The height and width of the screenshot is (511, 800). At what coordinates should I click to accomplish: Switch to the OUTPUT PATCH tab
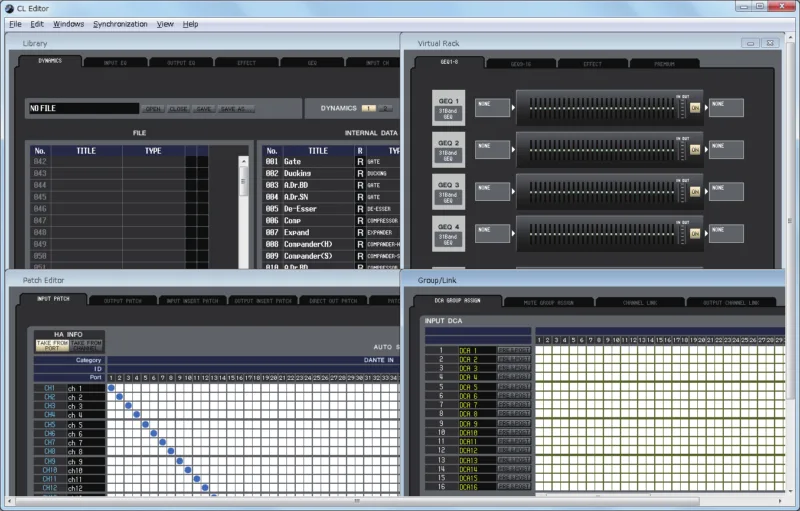(122, 301)
